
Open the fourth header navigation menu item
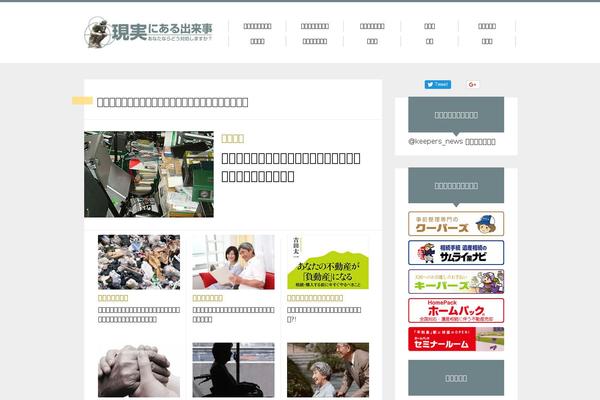(x=429, y=34)
